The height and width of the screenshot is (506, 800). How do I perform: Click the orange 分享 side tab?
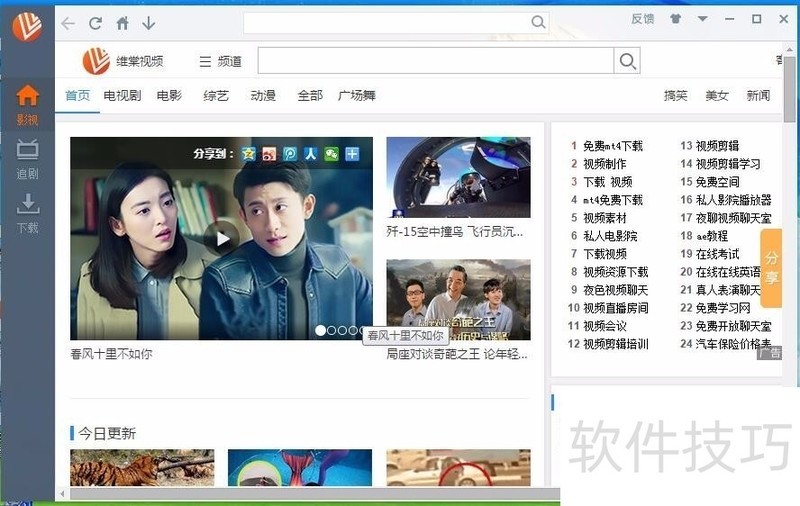[x=771, y=268]
